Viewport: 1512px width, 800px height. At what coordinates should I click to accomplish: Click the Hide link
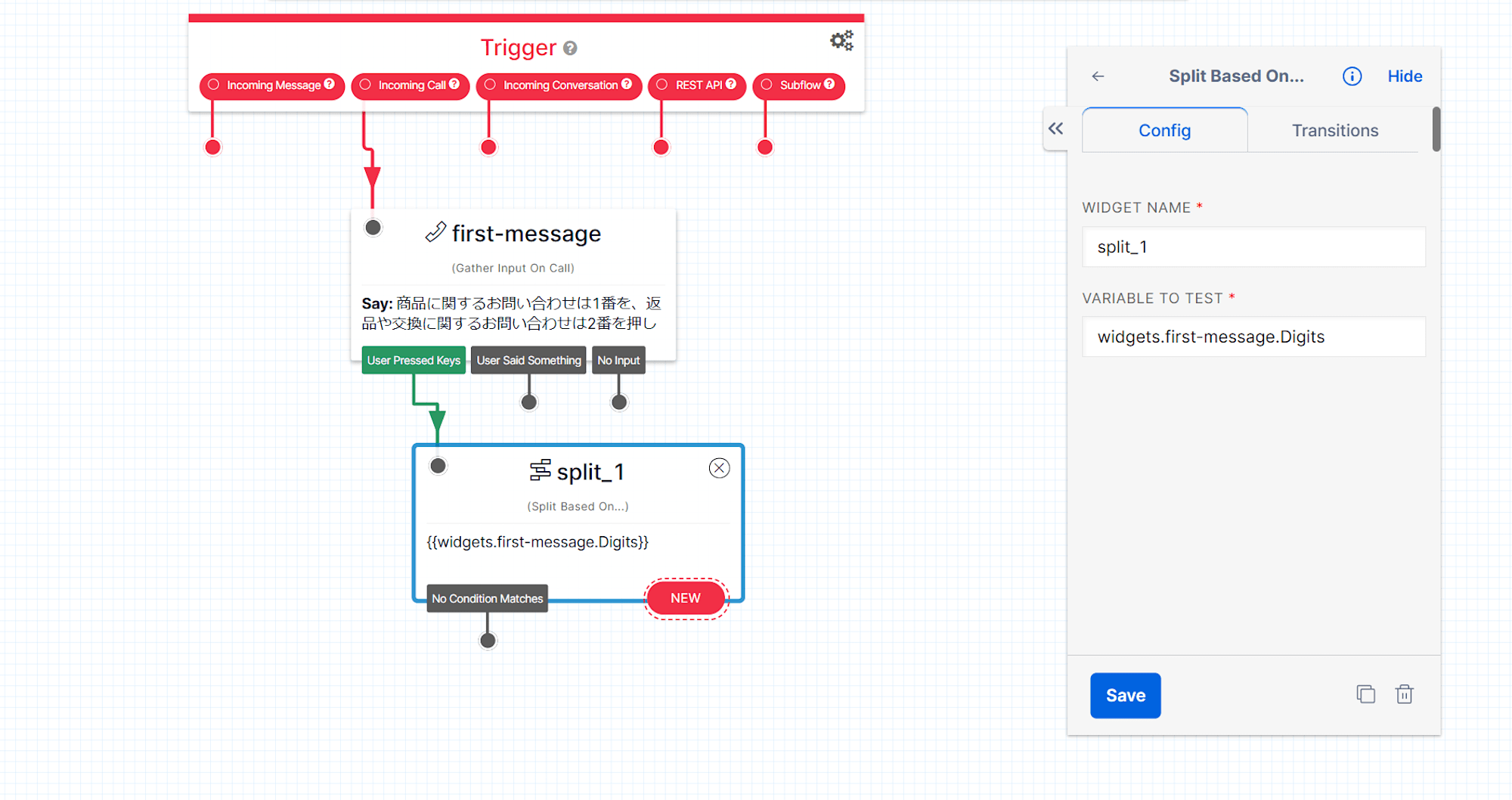1405,76
